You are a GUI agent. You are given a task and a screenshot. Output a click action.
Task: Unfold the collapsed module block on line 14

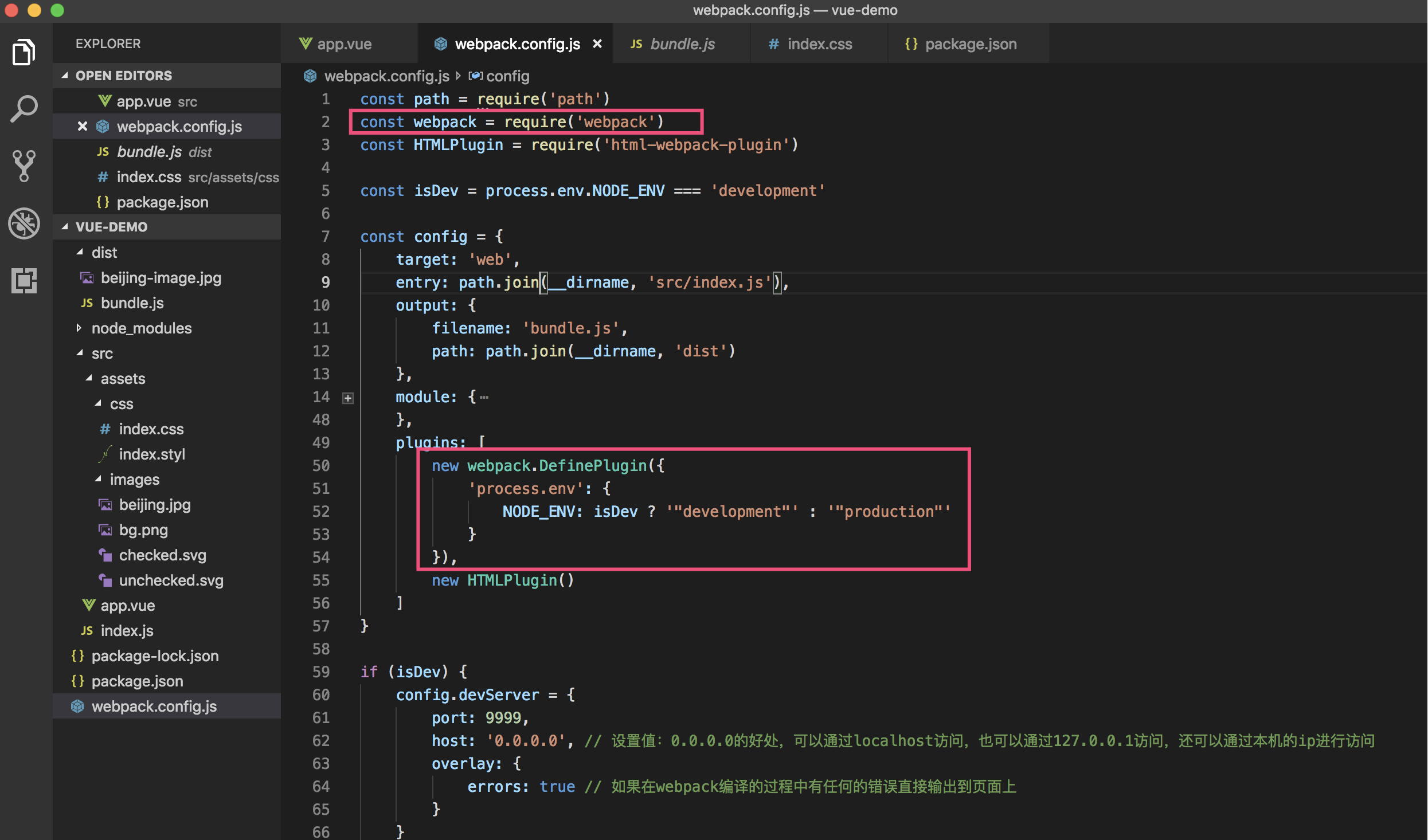348,398
